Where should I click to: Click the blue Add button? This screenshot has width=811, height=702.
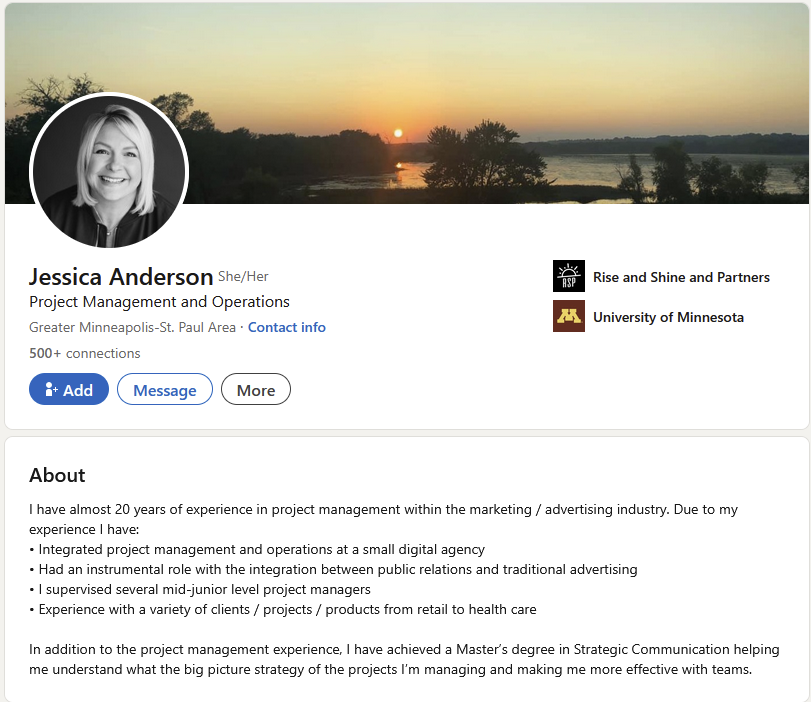click(x=68, y=389)
